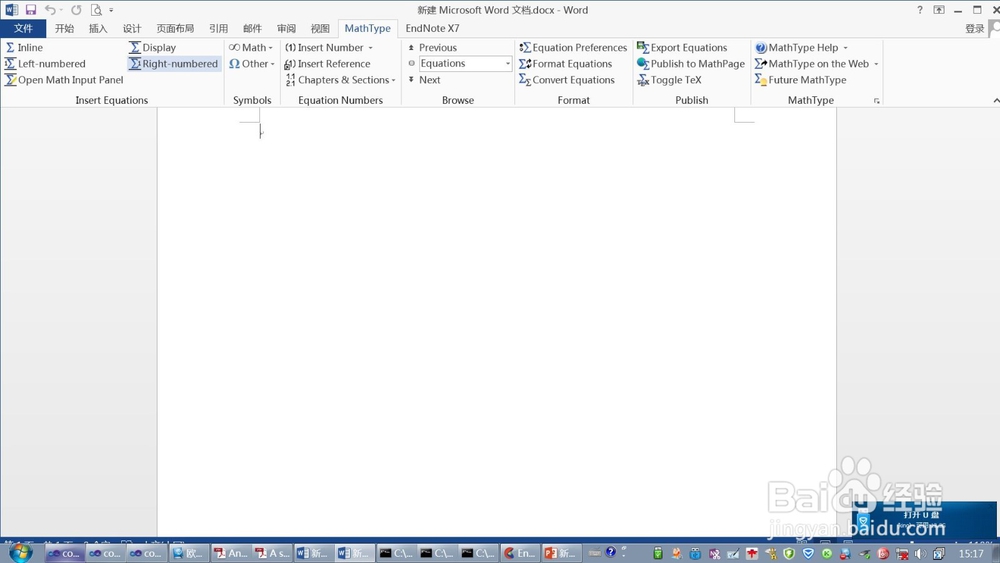
Task: Click Toggle TeX
Action: tap(669, 80)
